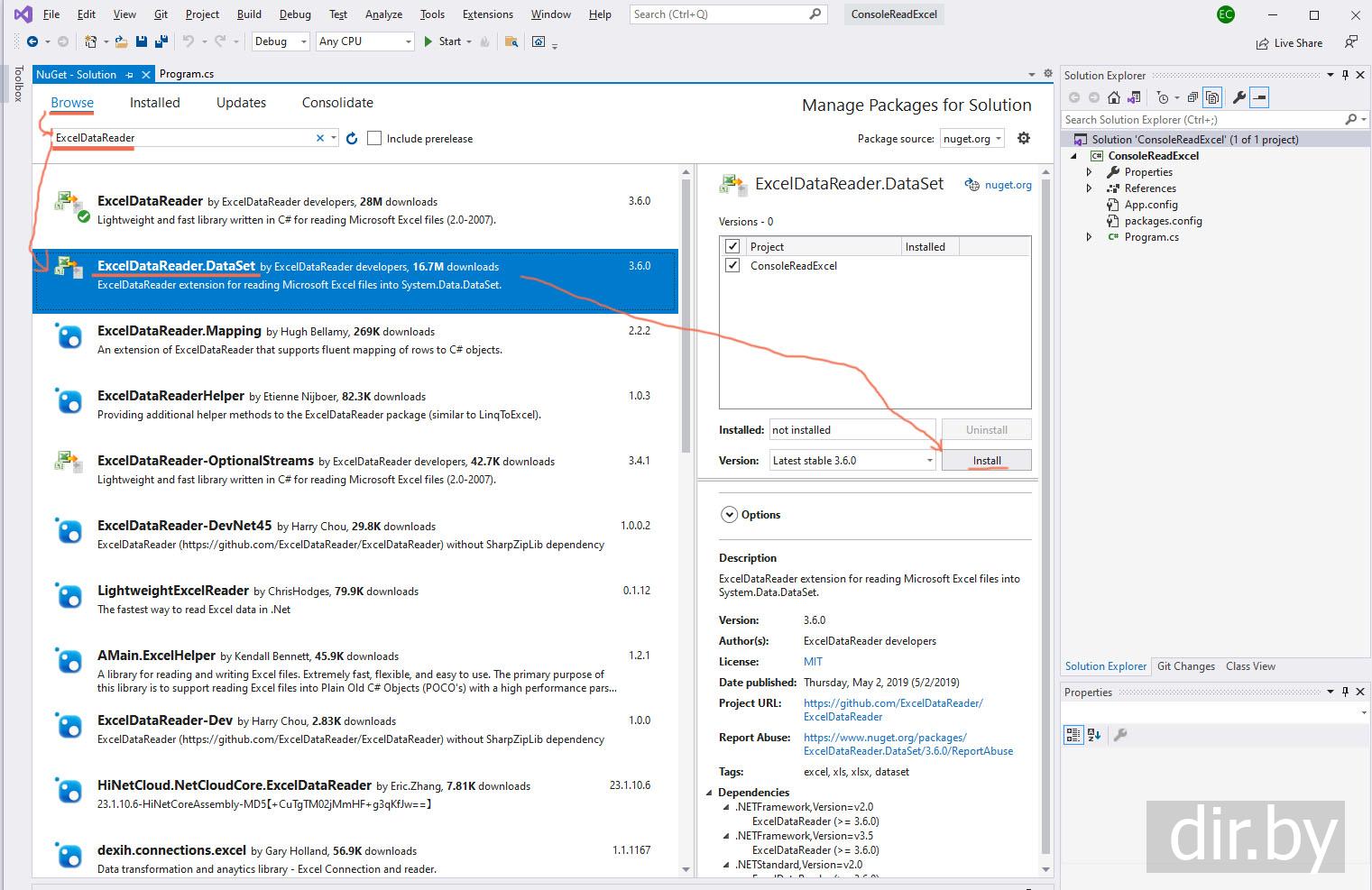The image size is (1372, 890).
Task: Open the Version dropdown Latest stable 3.6.0
Action: click(x=852, y=461)
